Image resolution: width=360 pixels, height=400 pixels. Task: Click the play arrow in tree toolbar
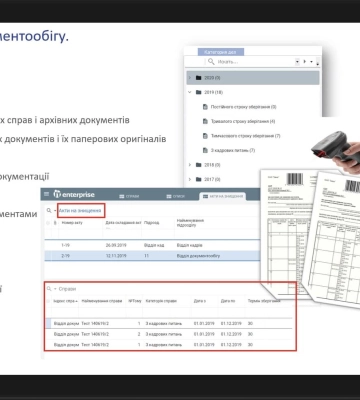305,62
